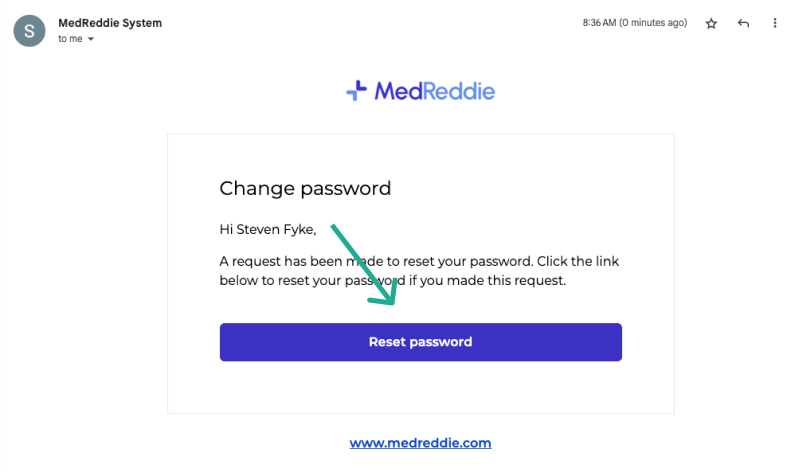The width and height of the screenshot is (800, 472).
Task: Click the reply arrow icon
Action: click(x=743, y=24)
